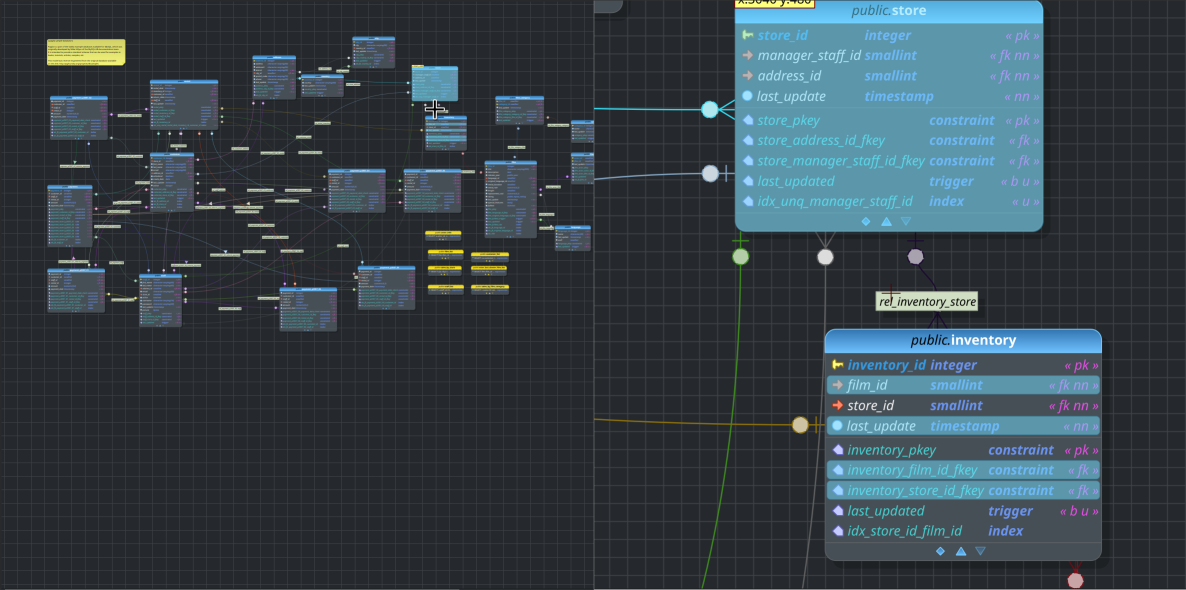The image size is (1186, 590).
Task: Click the yellow key icon beside inventory_id
Action: click(838, 365)
